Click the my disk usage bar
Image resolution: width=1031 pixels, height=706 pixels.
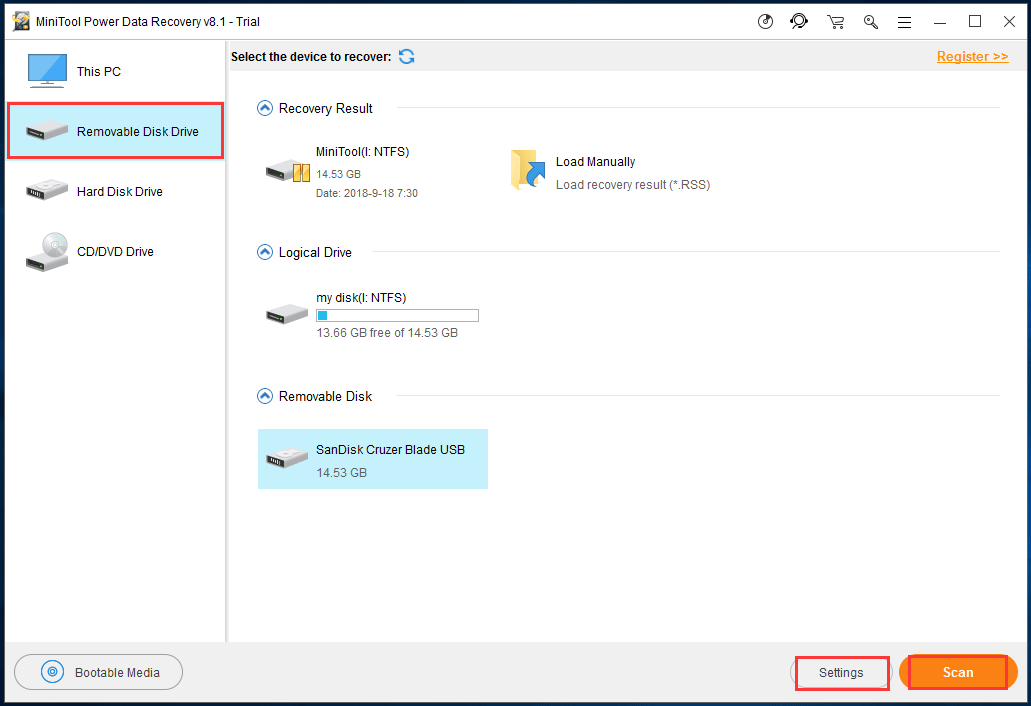[x=397, y=316]
